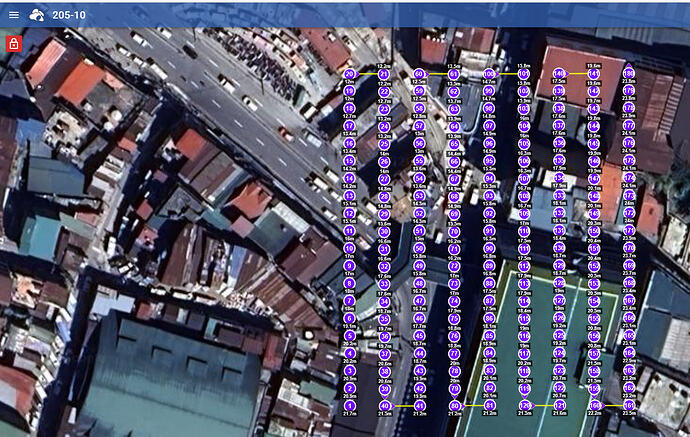Select waypoint 40 marker
Screen dimensions: 690x437
tap(385, 405)
